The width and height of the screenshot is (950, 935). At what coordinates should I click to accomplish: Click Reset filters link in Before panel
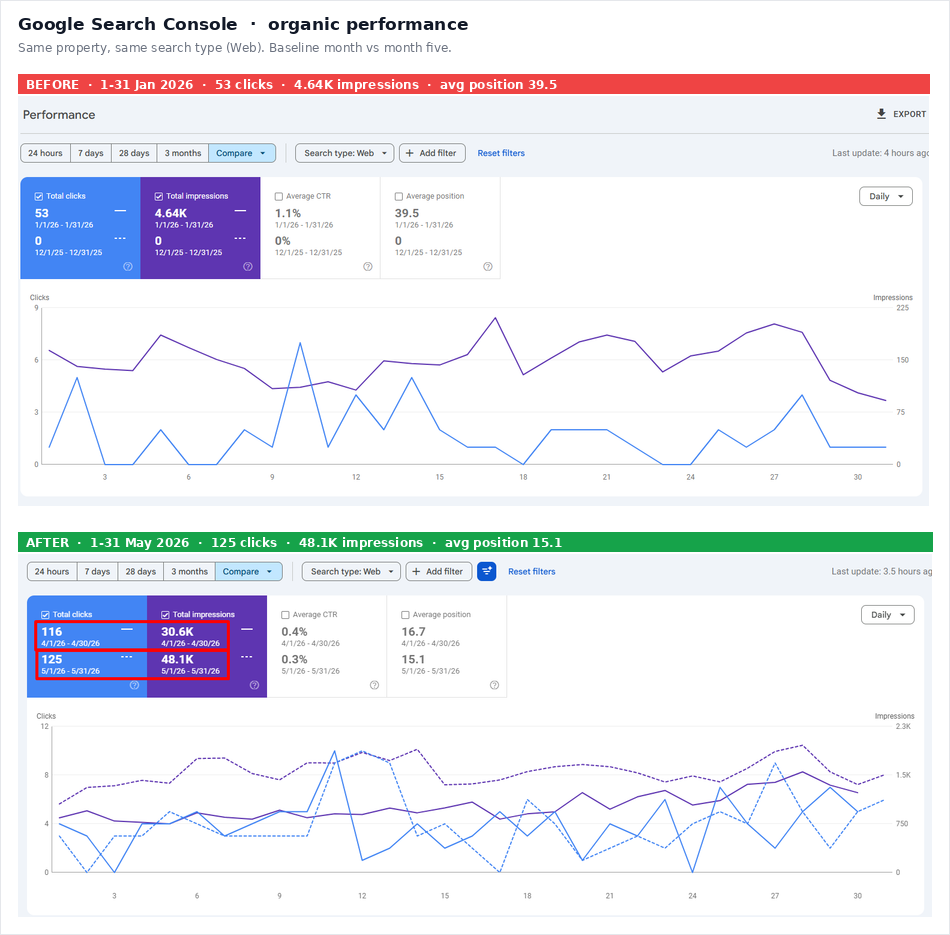(x=501, y=153)
